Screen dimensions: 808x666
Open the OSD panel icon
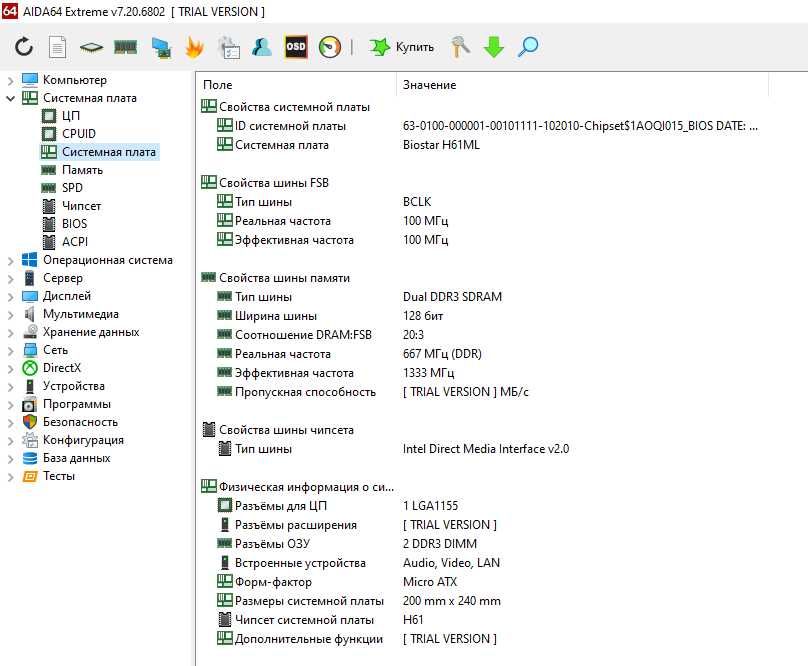[296, 47]
